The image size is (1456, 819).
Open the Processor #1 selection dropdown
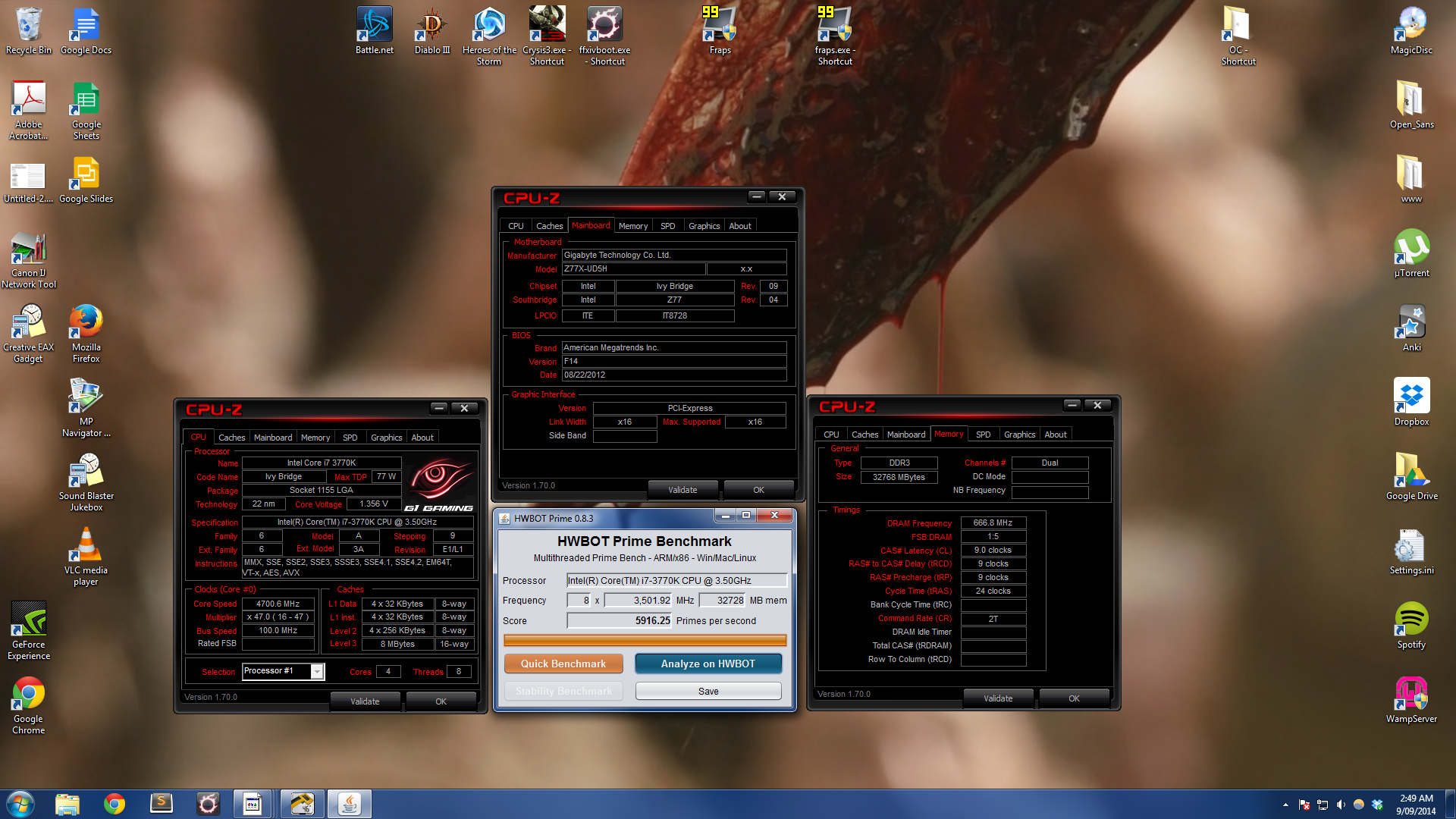317,671
